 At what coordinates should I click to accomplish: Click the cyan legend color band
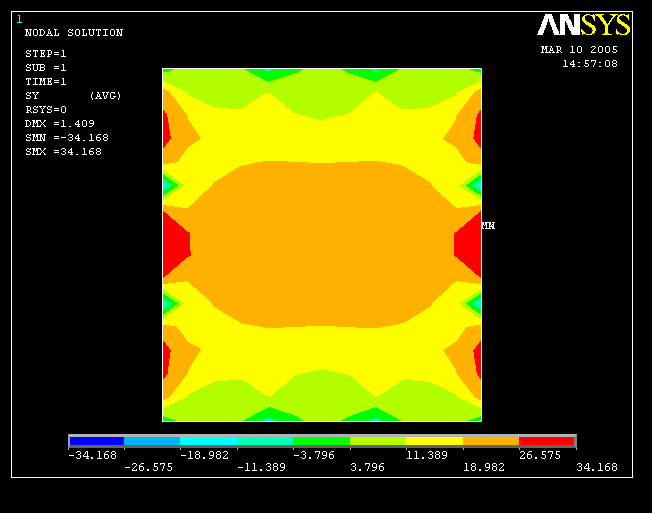(208, 441)
